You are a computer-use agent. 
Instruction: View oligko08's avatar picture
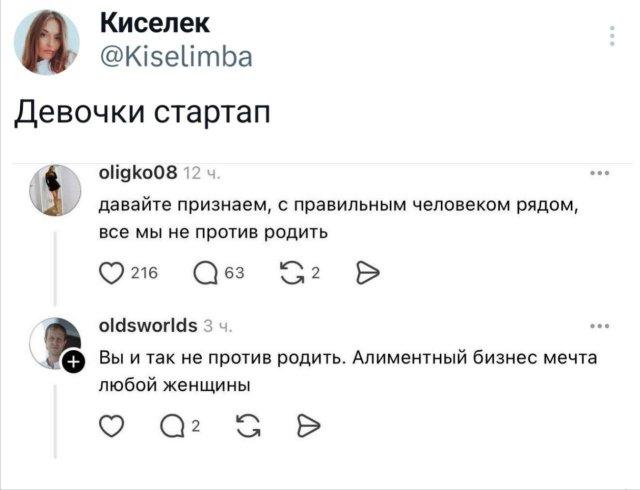[57, 190]
